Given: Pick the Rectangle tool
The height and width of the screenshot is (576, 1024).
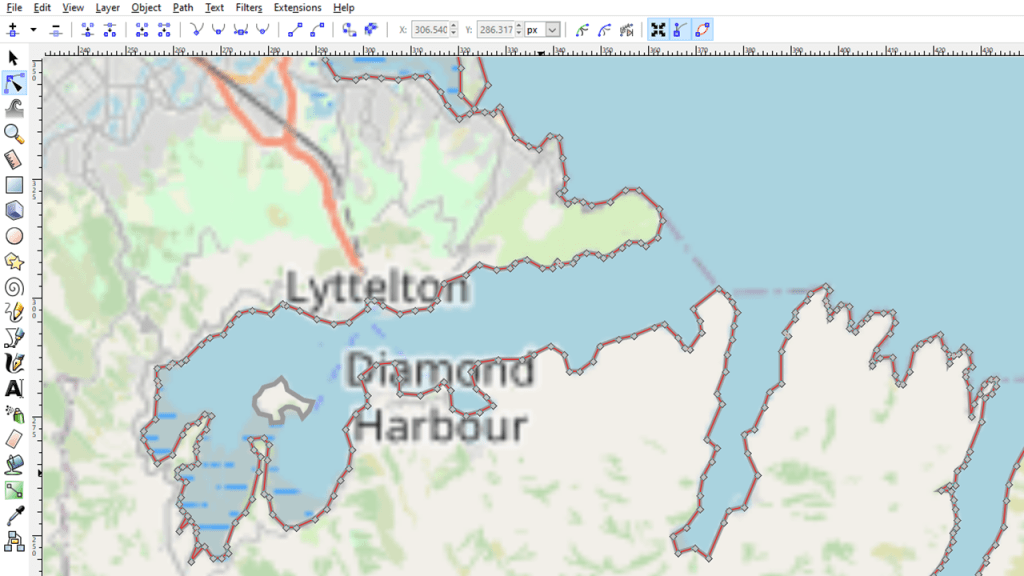Looking at the screenshot, I should 14,185.
